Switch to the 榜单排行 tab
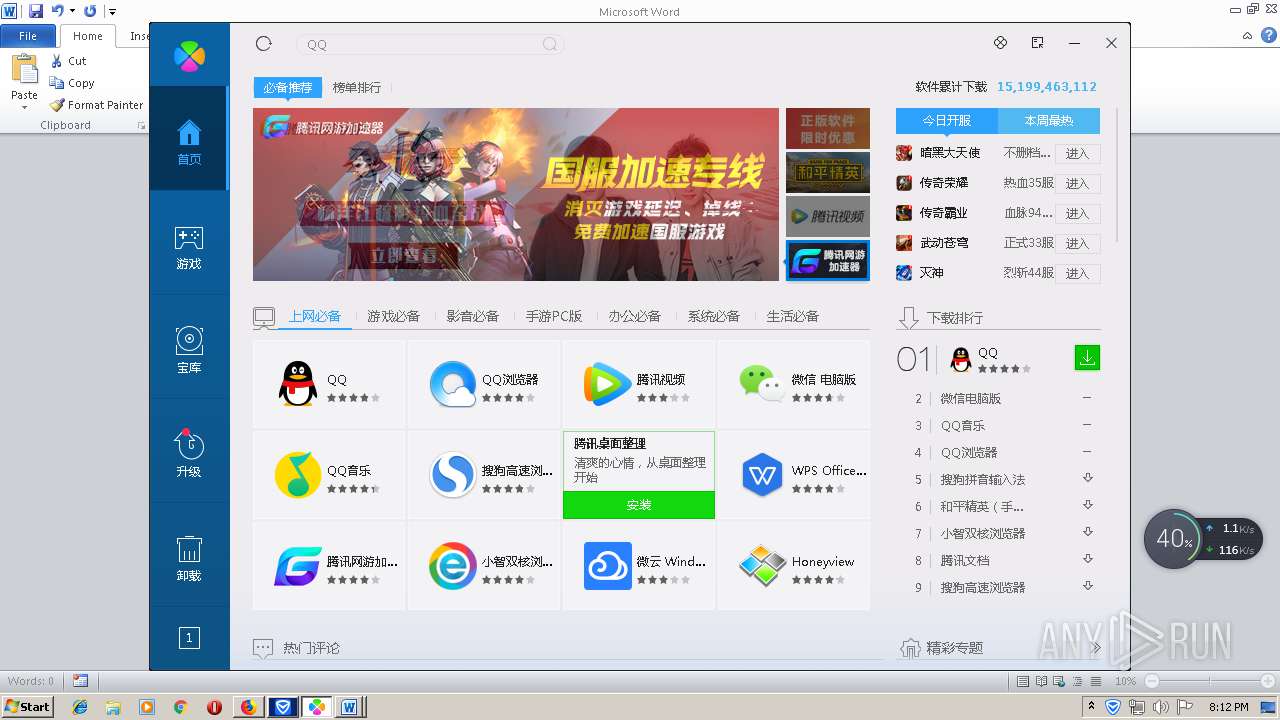The image size is (1280, 720). pos(357,88)
